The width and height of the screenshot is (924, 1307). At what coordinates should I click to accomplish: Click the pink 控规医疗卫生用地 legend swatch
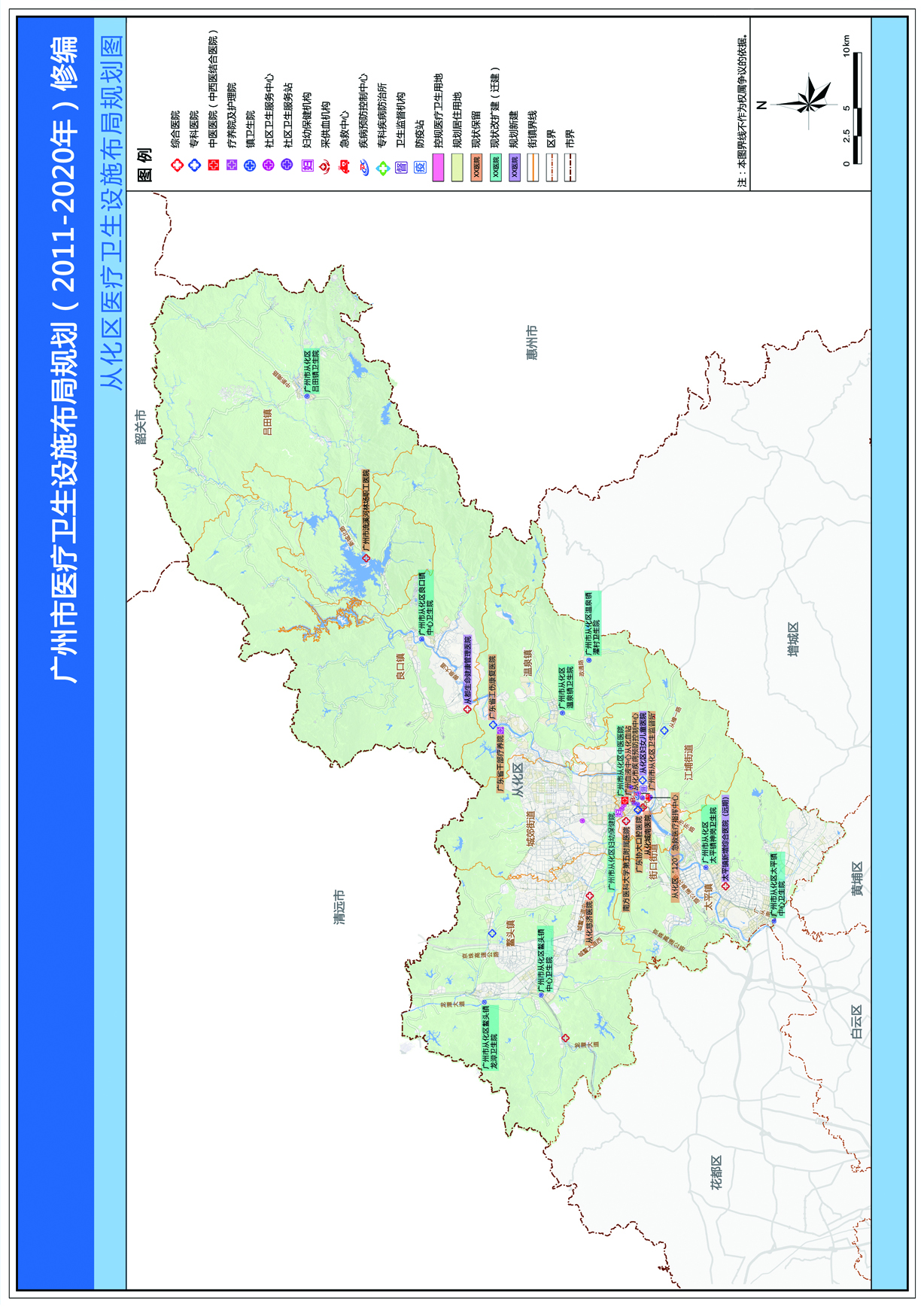[x=439, y=167]
